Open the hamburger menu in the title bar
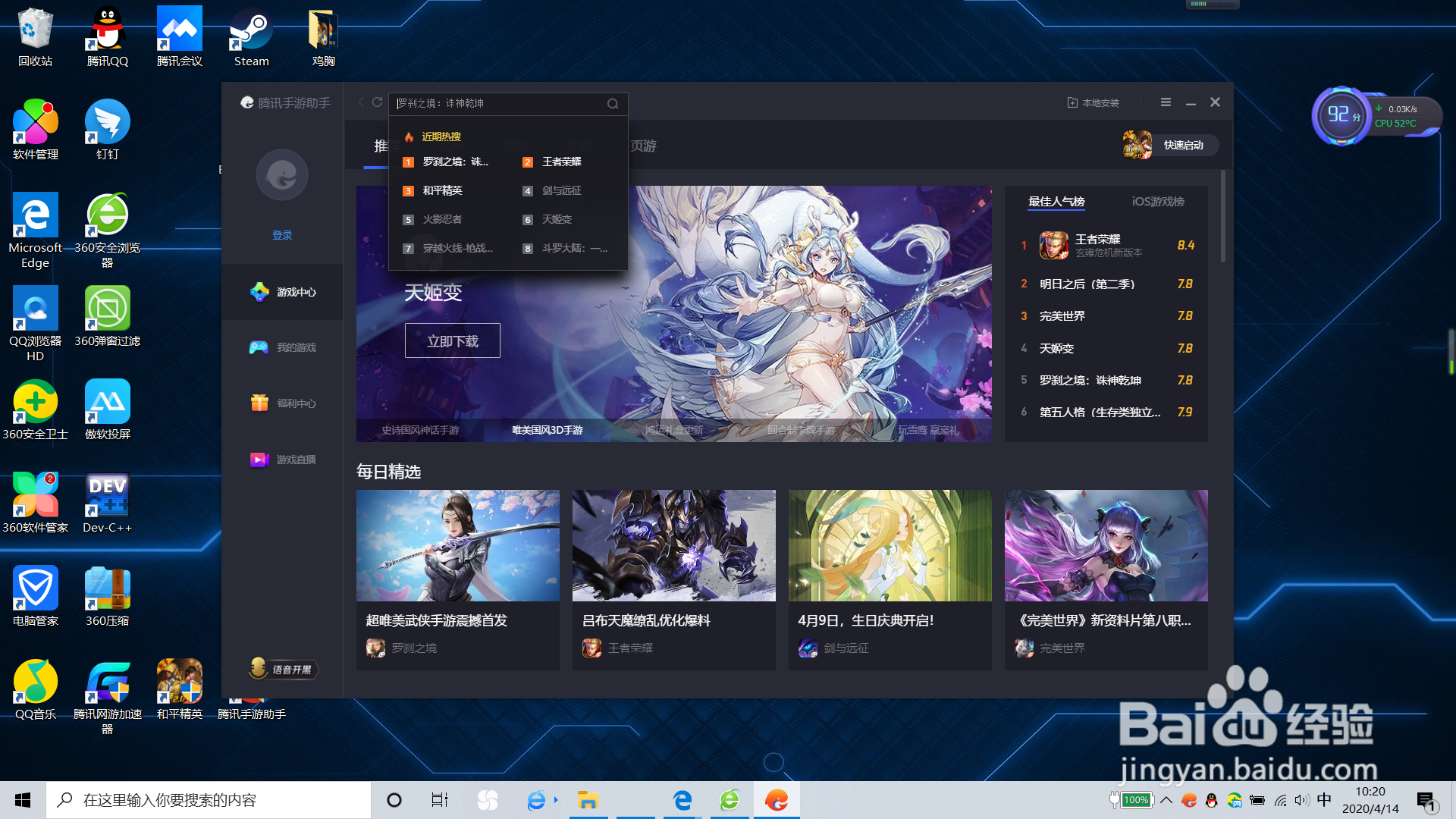This screenshot has height=819, width=1456. point(1166,102)
